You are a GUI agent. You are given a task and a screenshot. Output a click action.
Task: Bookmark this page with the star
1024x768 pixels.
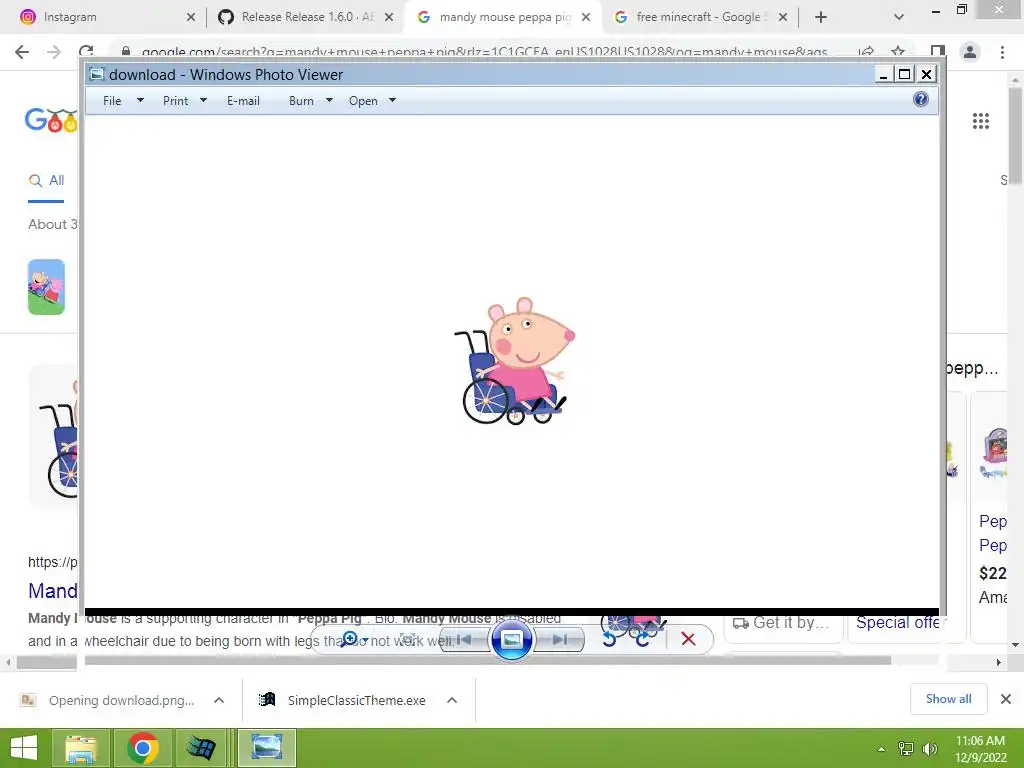point(898,52)
